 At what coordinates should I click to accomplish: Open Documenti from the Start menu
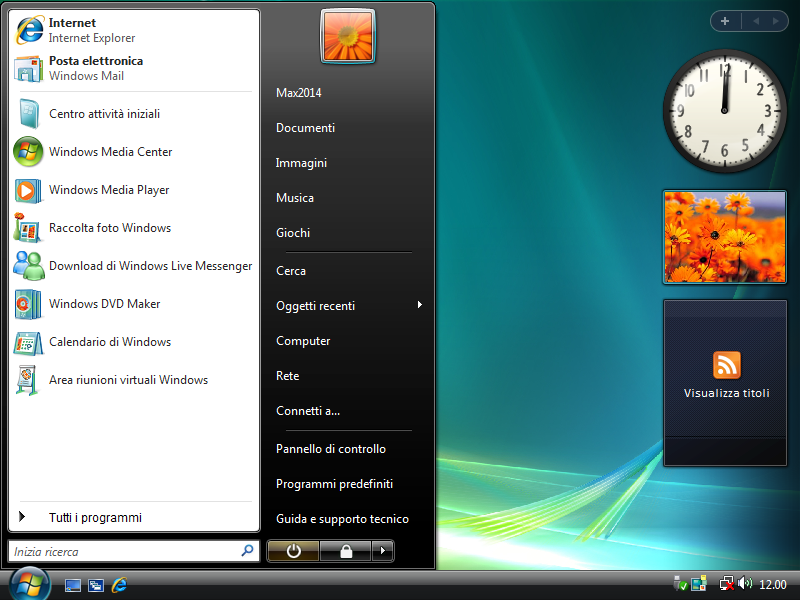[x=305, y=128]
